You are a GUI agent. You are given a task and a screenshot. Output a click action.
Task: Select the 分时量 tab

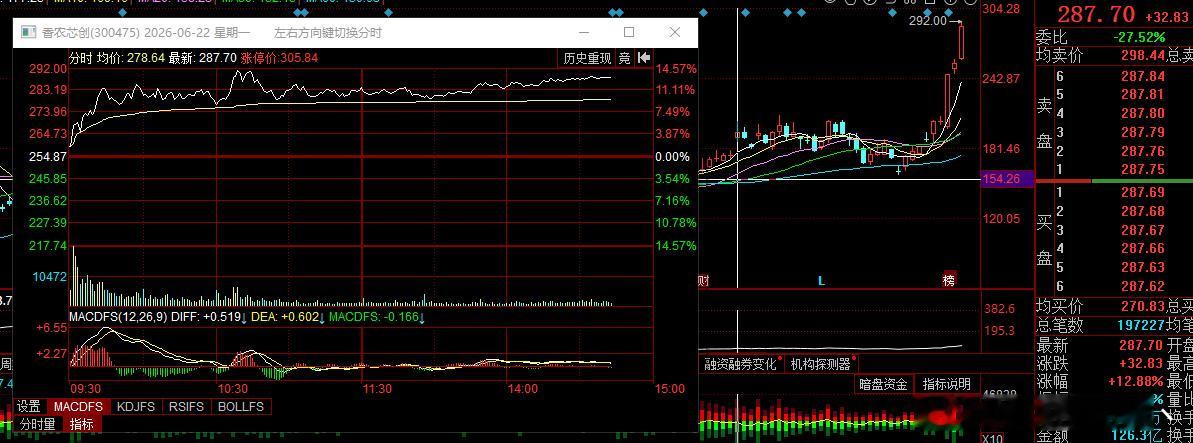click(x=38, y=424)
